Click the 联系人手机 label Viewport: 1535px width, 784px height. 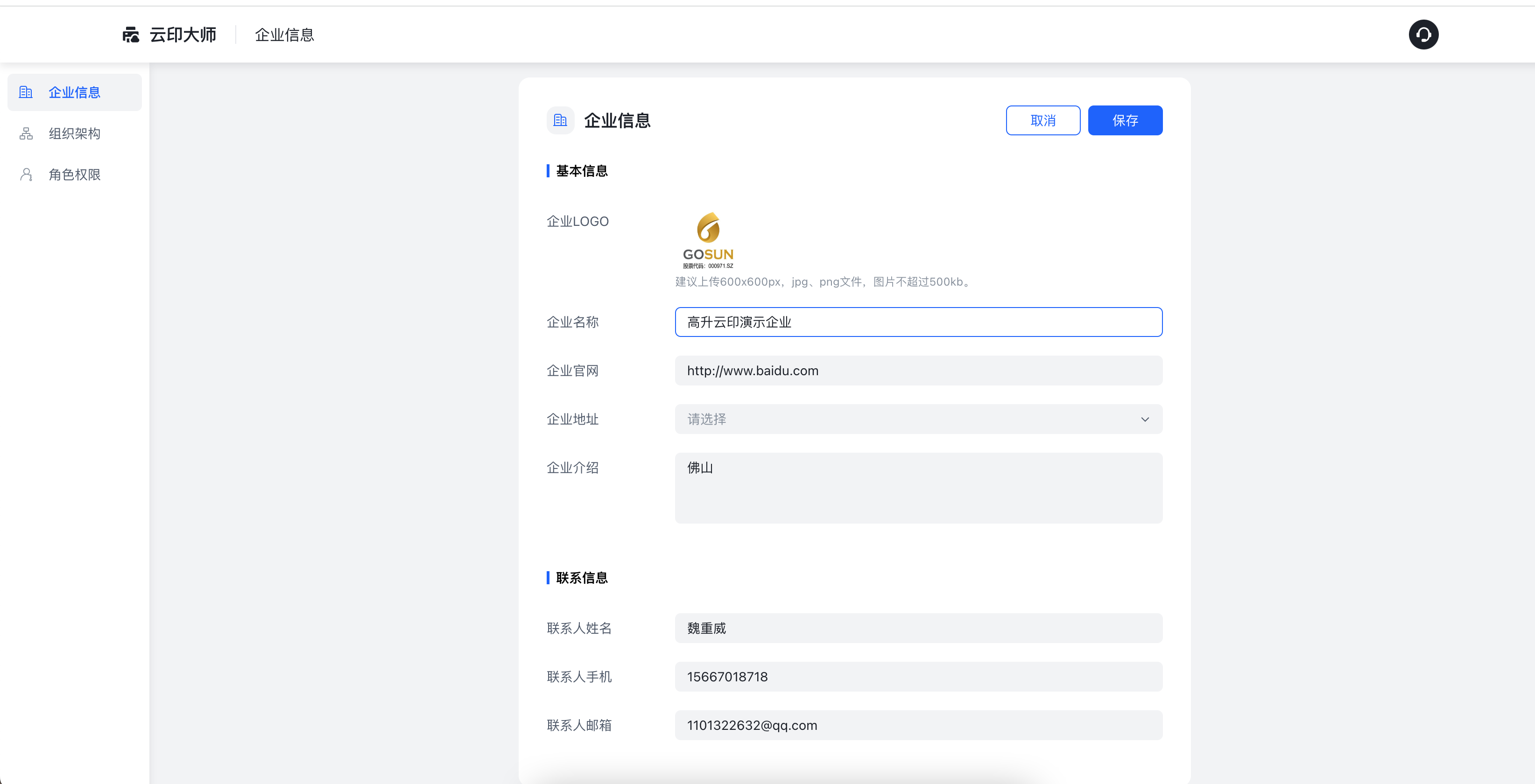[x=579, y=677]
